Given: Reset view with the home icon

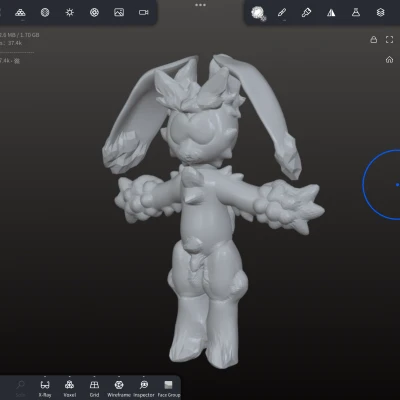Looking at the screenshot, I should [389, 60].
